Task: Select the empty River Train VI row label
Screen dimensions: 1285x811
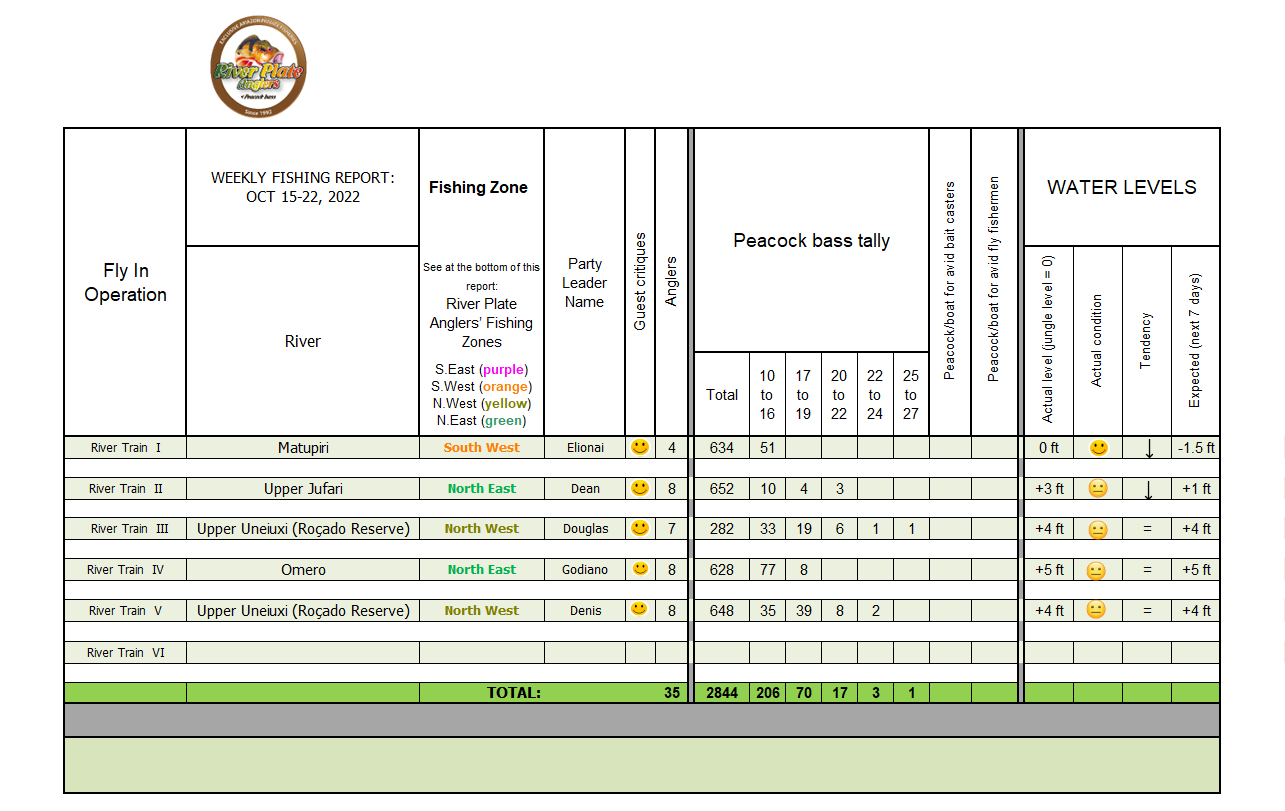Action: [x=125, y=652]
